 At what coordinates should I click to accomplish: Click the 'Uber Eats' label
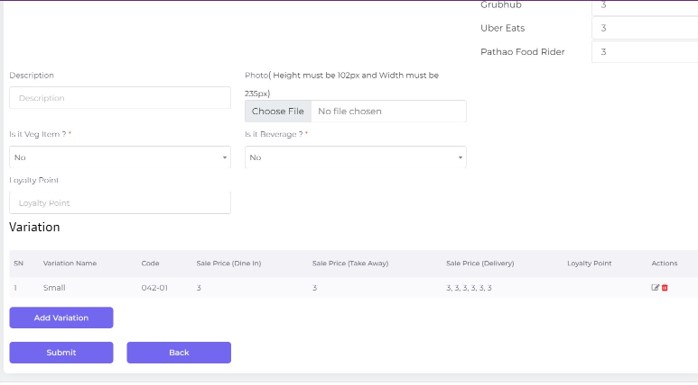tap(503, 28)
